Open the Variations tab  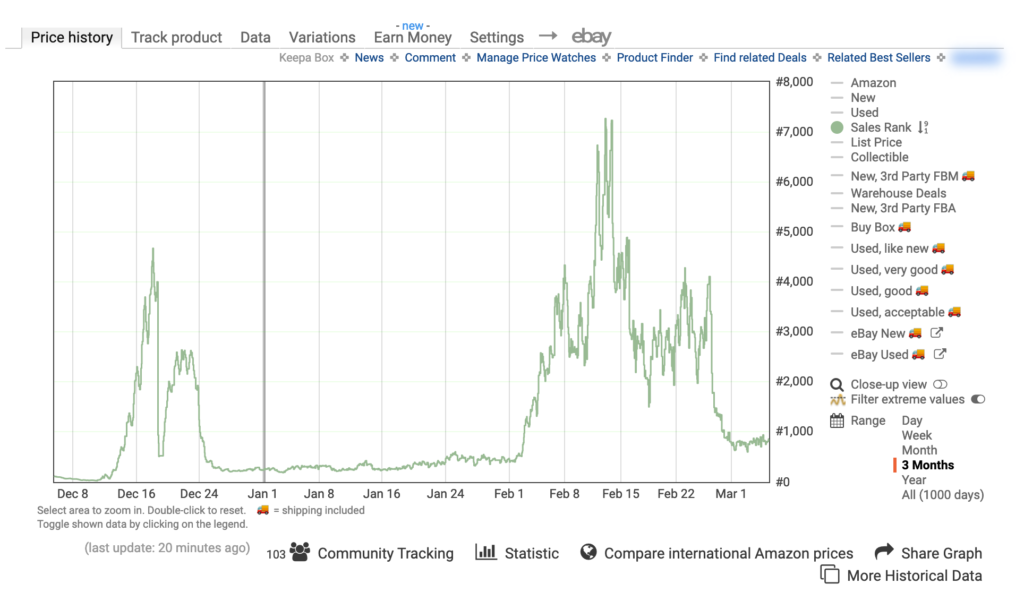322,37
